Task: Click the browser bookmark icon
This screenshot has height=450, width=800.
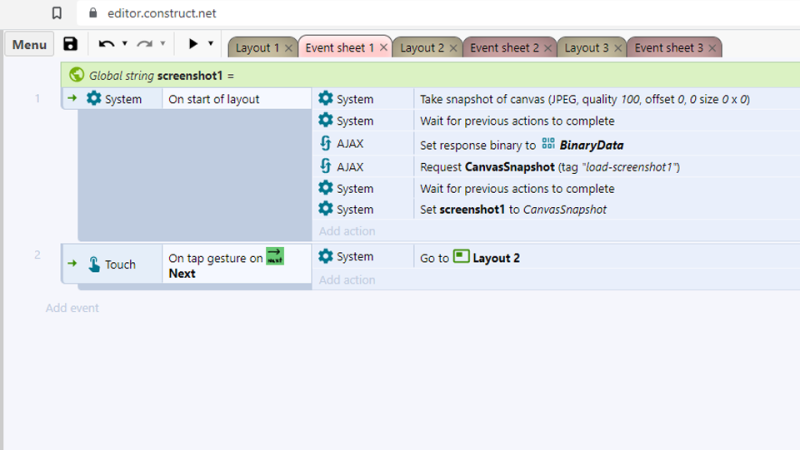Action: click(x=57, y=13)
